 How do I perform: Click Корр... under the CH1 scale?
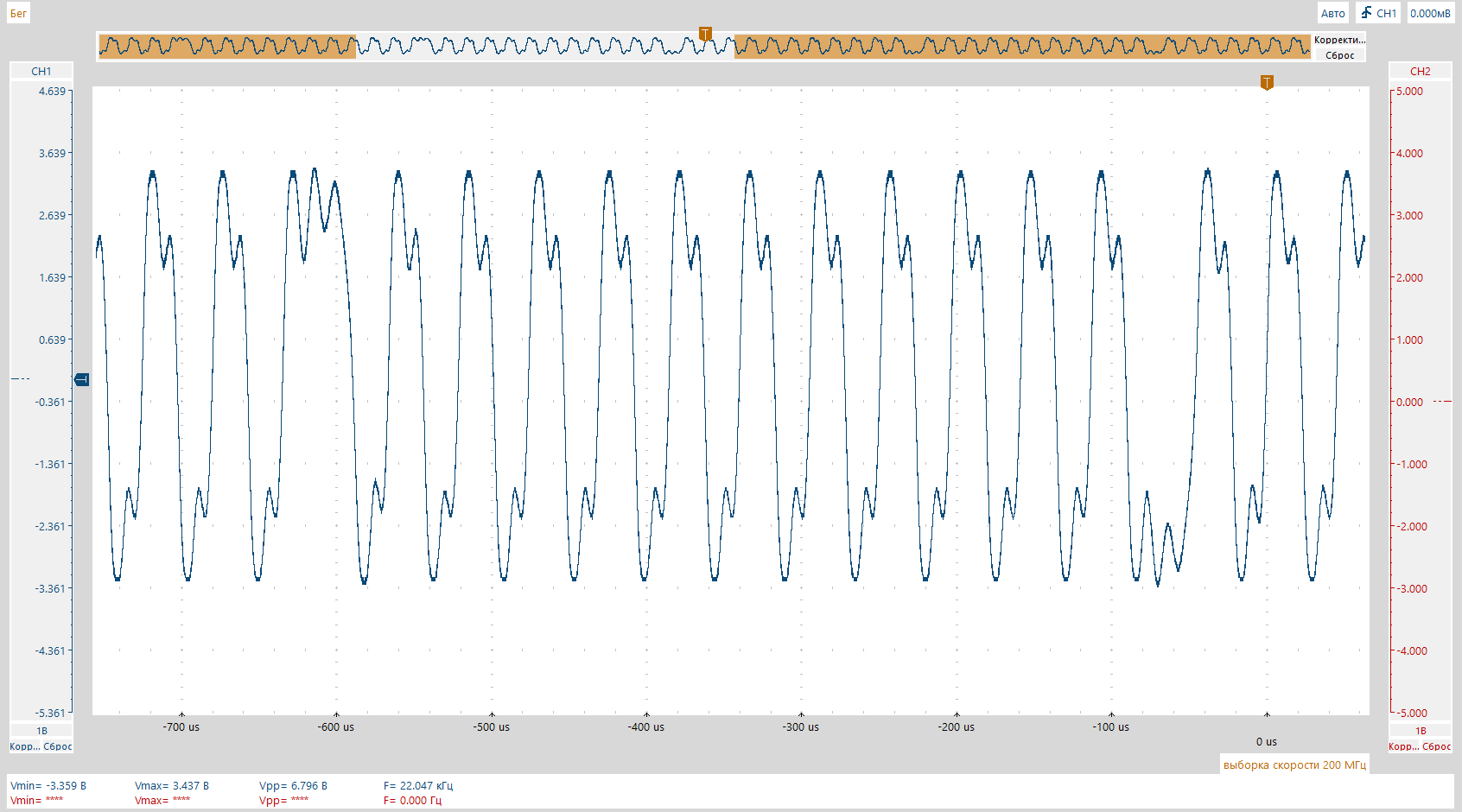[x=25, y=746]
